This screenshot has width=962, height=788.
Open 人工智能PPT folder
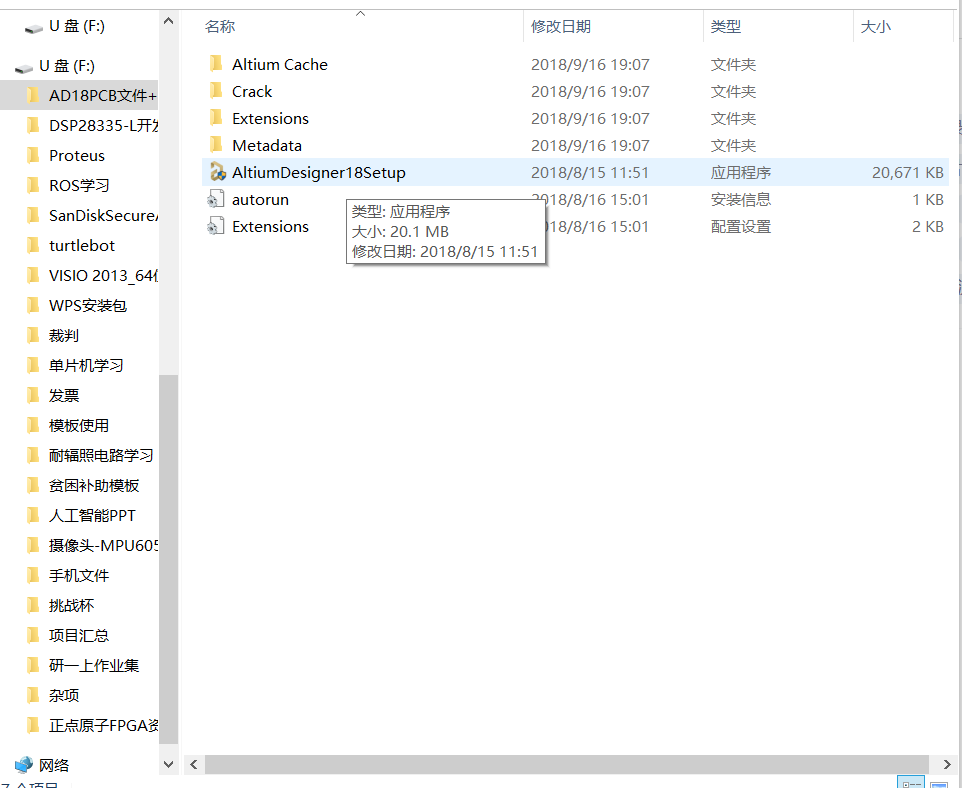pyautogui.click(x=92, y=515)
